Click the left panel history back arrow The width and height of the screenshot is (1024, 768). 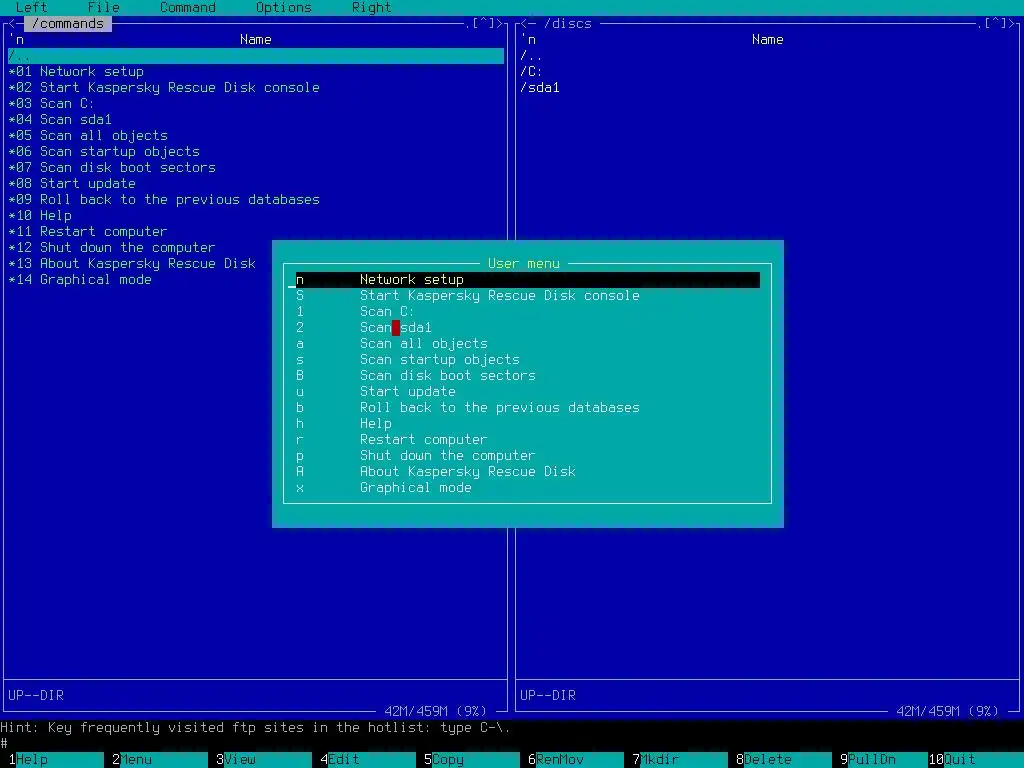[12, 24]
